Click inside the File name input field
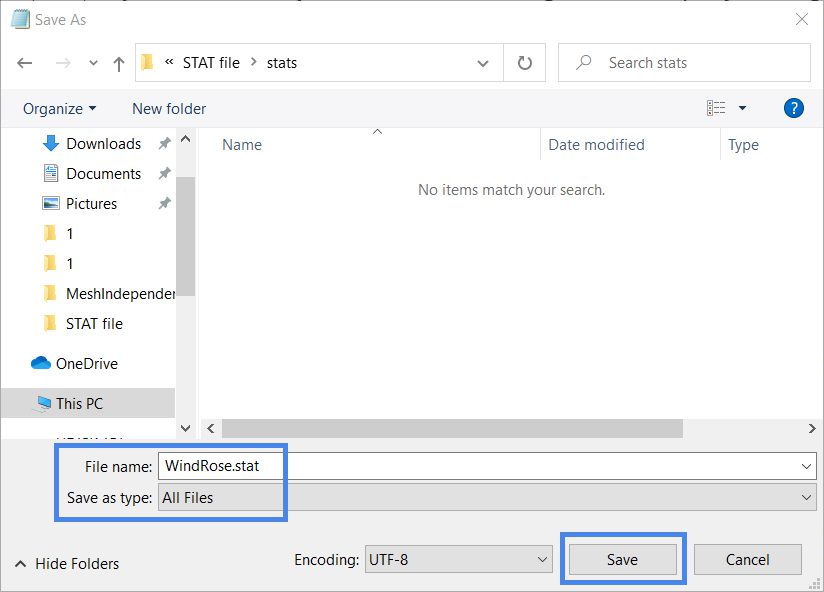This screenshot has width=824, height=592. coord(350,465)
